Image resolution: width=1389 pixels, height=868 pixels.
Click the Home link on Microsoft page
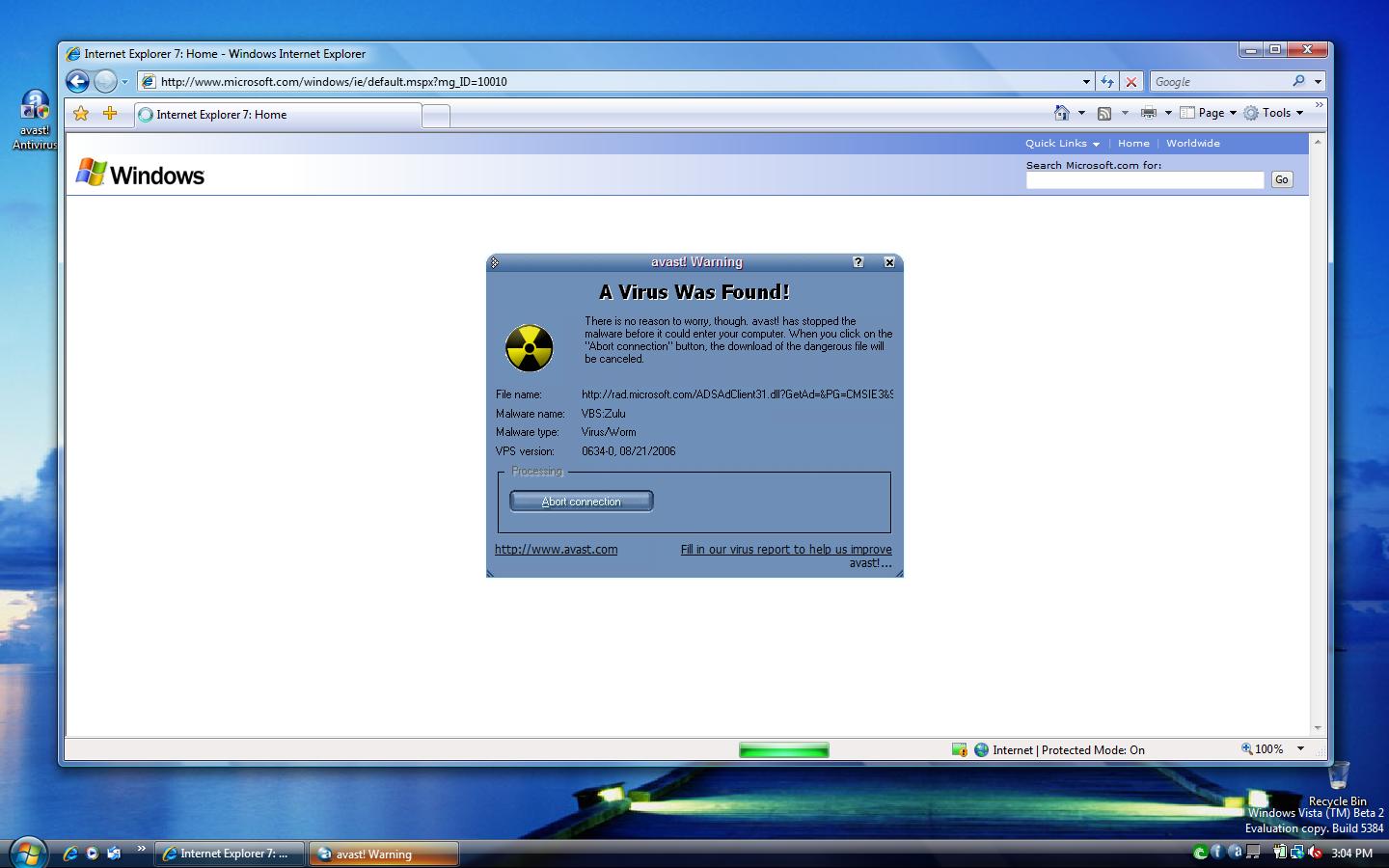[1133, 143]
